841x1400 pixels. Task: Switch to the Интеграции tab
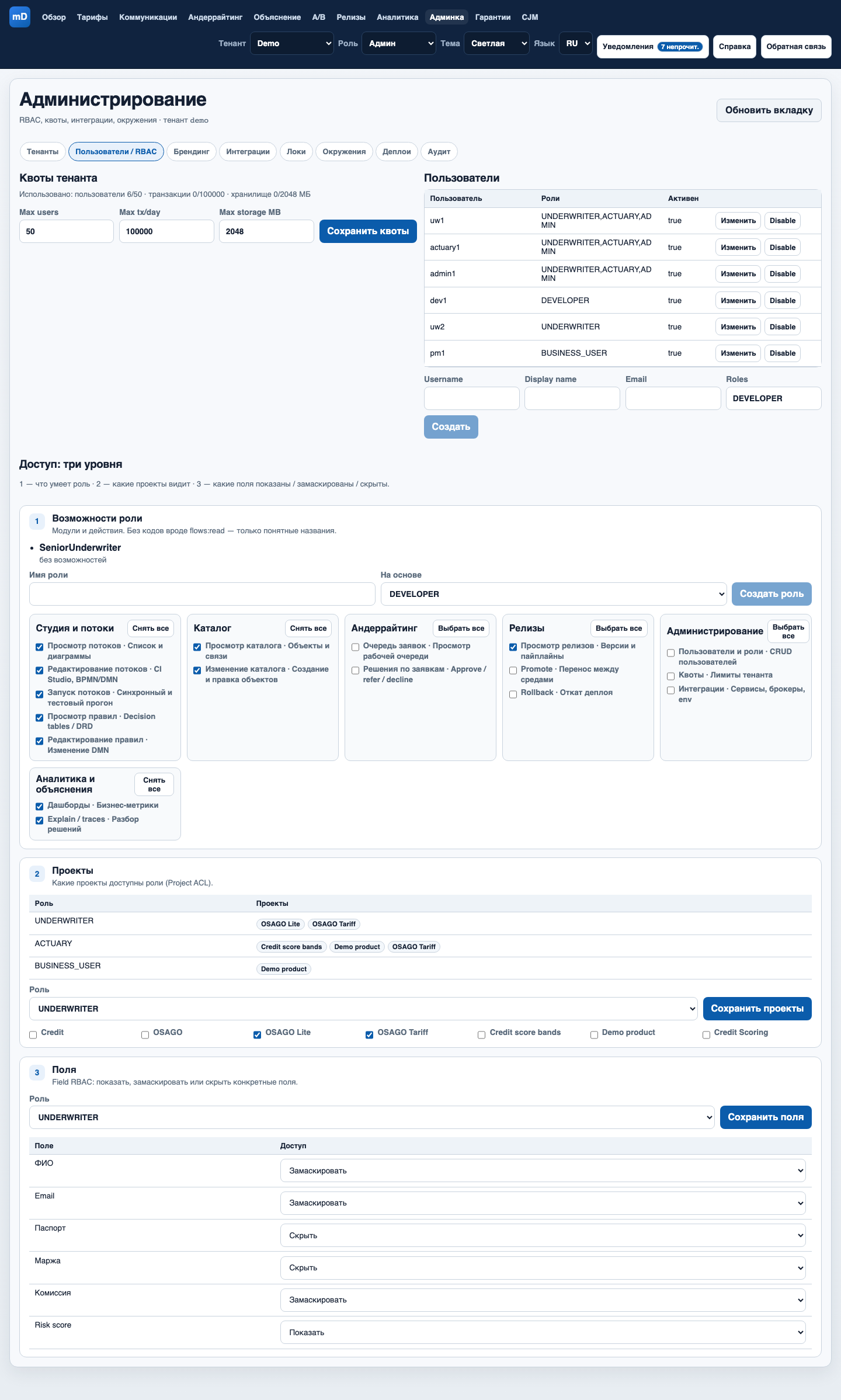(x=248, y=151)
